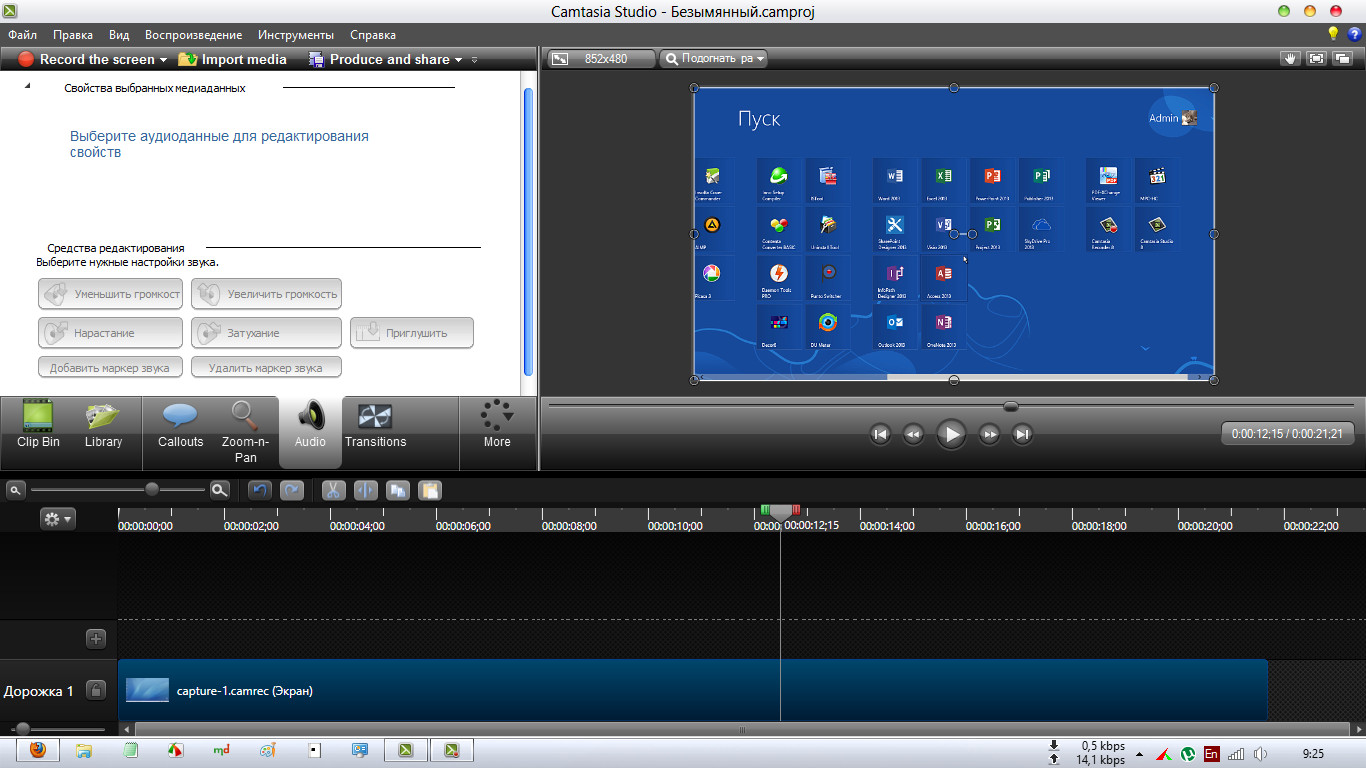Screen dimensions: 1366x768
Task: Click the Import media button
Action: tap(233, 59)
